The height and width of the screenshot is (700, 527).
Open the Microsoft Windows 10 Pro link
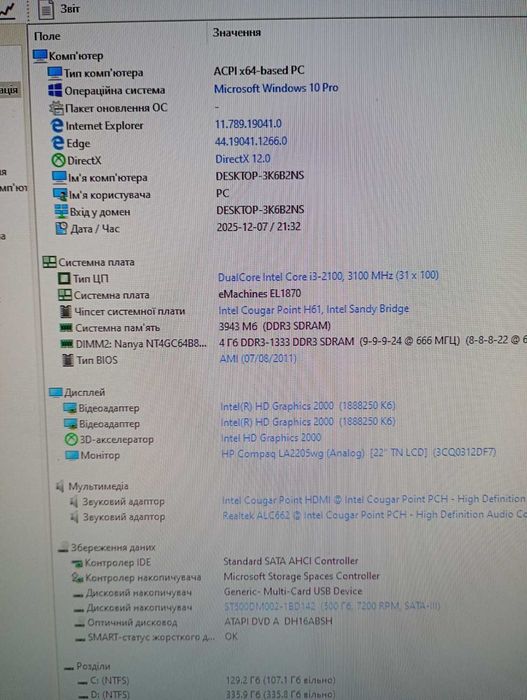[276, 88]
